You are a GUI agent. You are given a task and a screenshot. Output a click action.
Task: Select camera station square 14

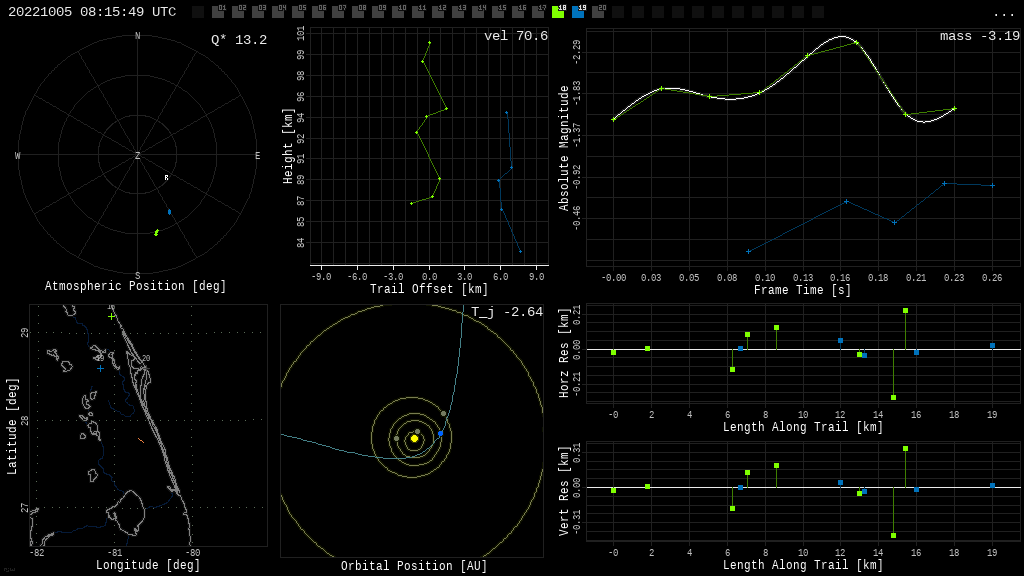[x=478, y=12]
